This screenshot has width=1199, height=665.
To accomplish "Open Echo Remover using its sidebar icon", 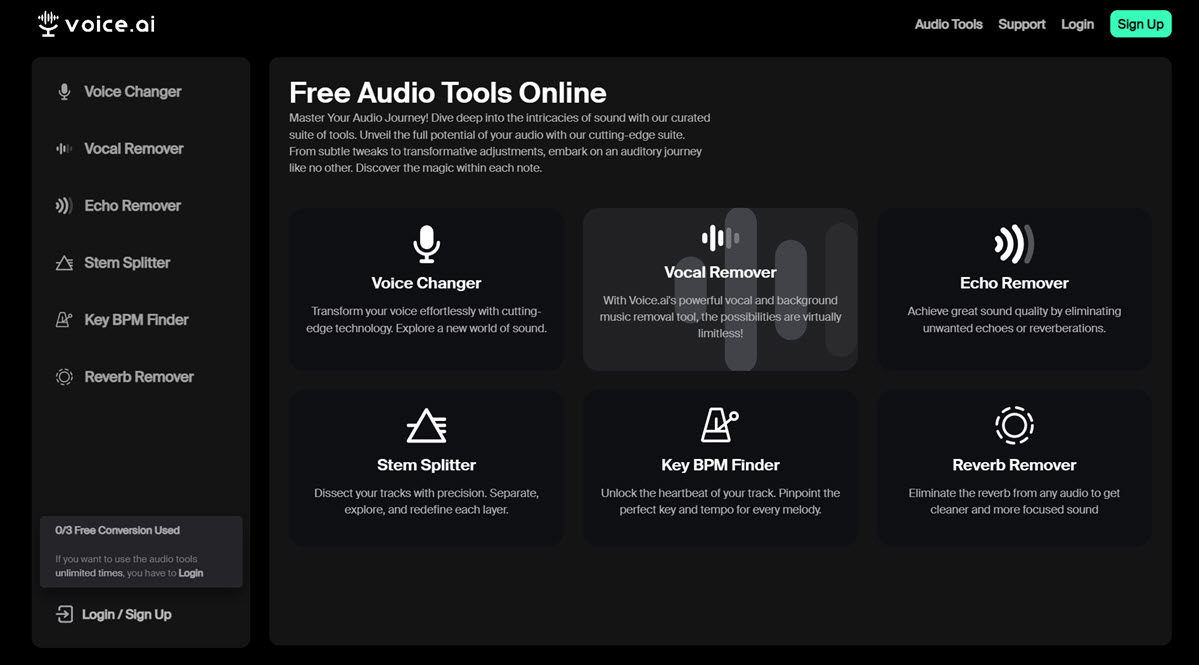I will (x=63, y=205).
